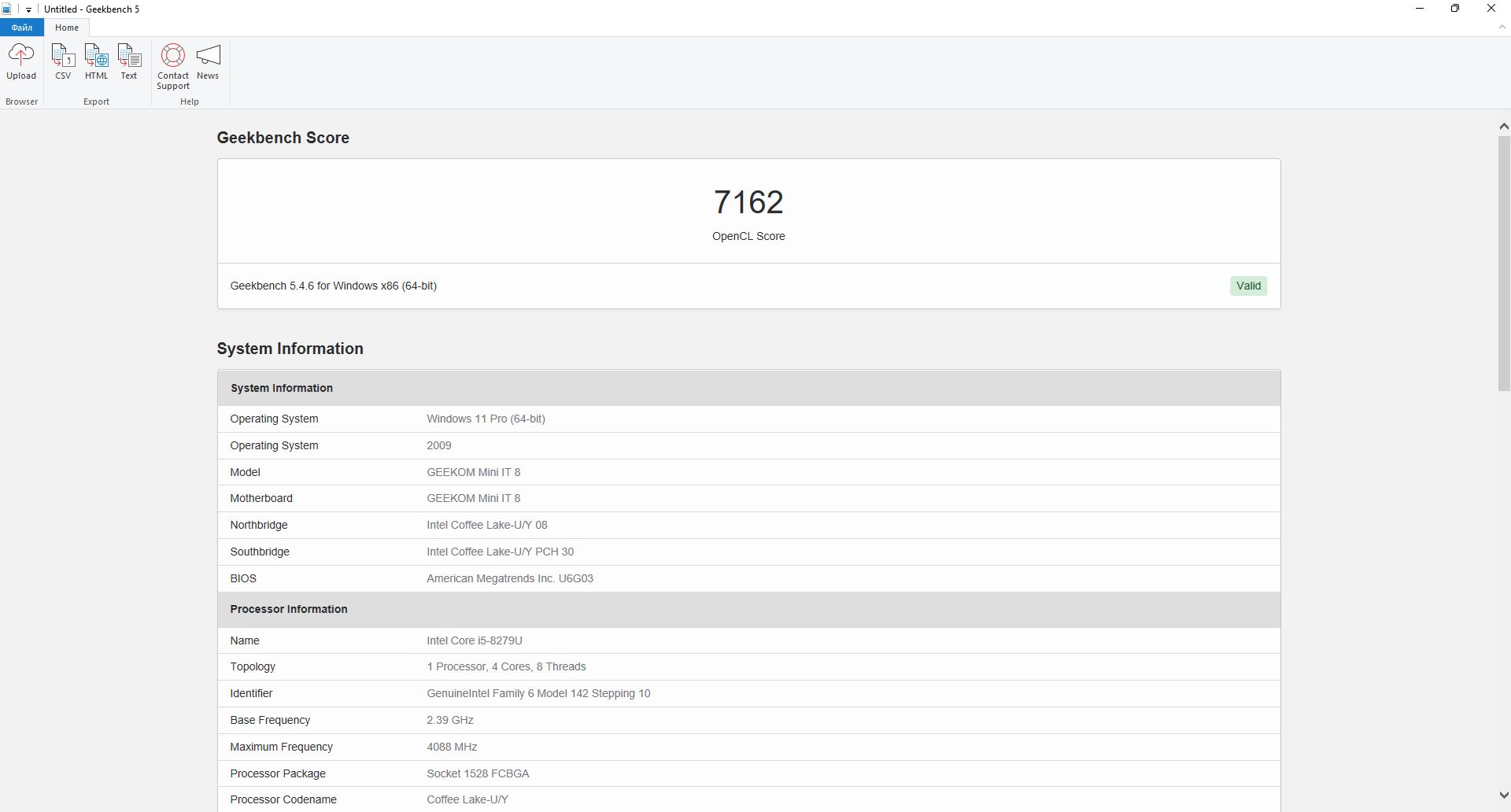
Task: Click the Valid badge
Action: (1248, 286)
